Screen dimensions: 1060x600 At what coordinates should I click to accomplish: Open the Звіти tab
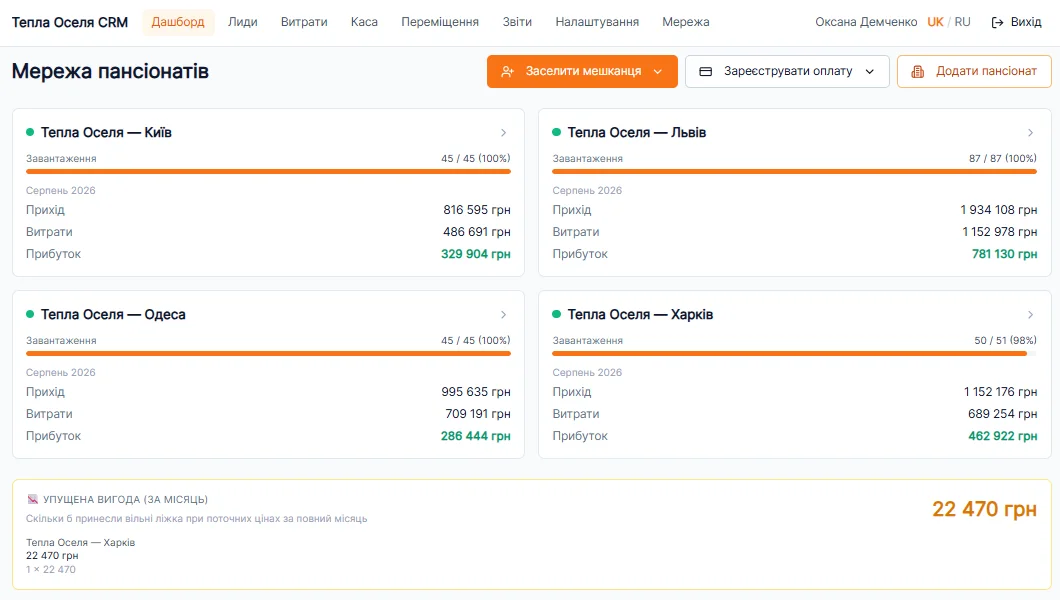coord(517,22)
